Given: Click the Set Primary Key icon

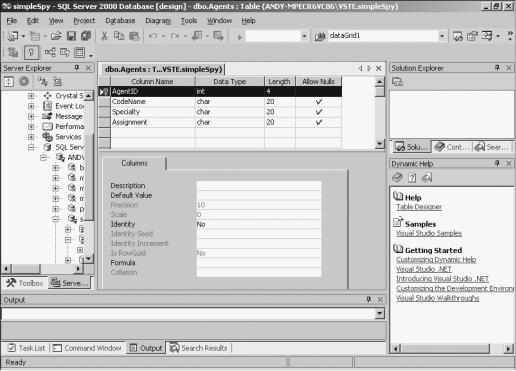Looking at the screenshot, I should click(x=31, y=52).
